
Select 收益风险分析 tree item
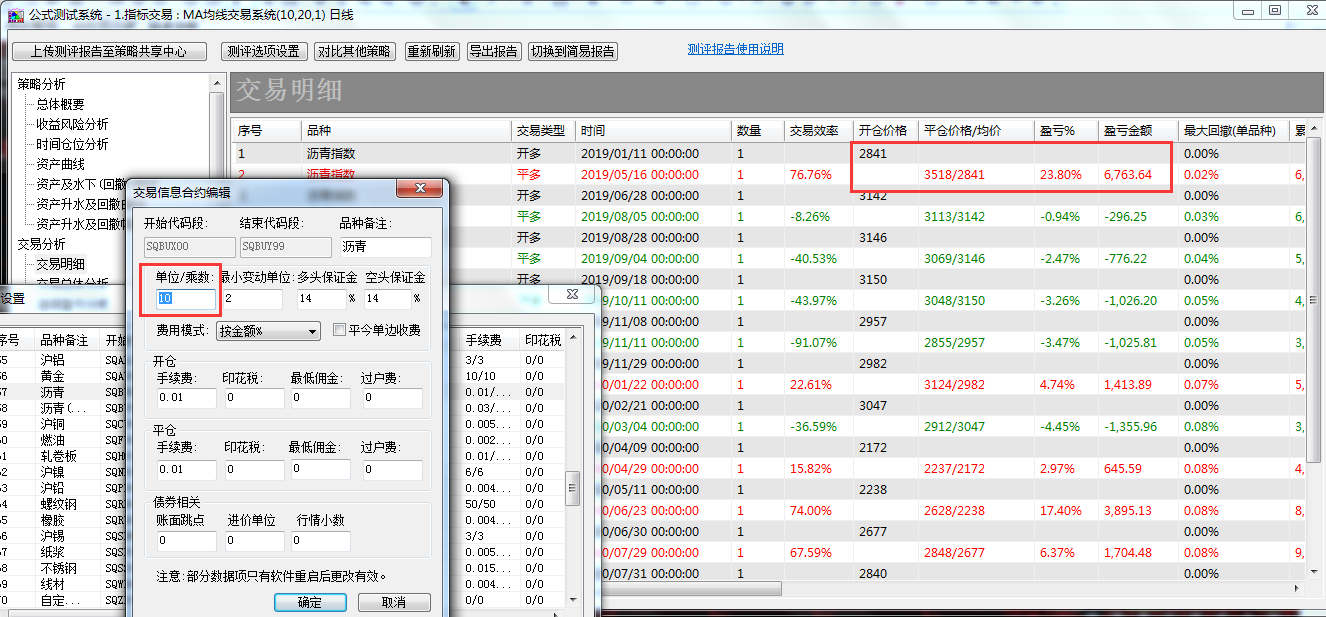72,124
